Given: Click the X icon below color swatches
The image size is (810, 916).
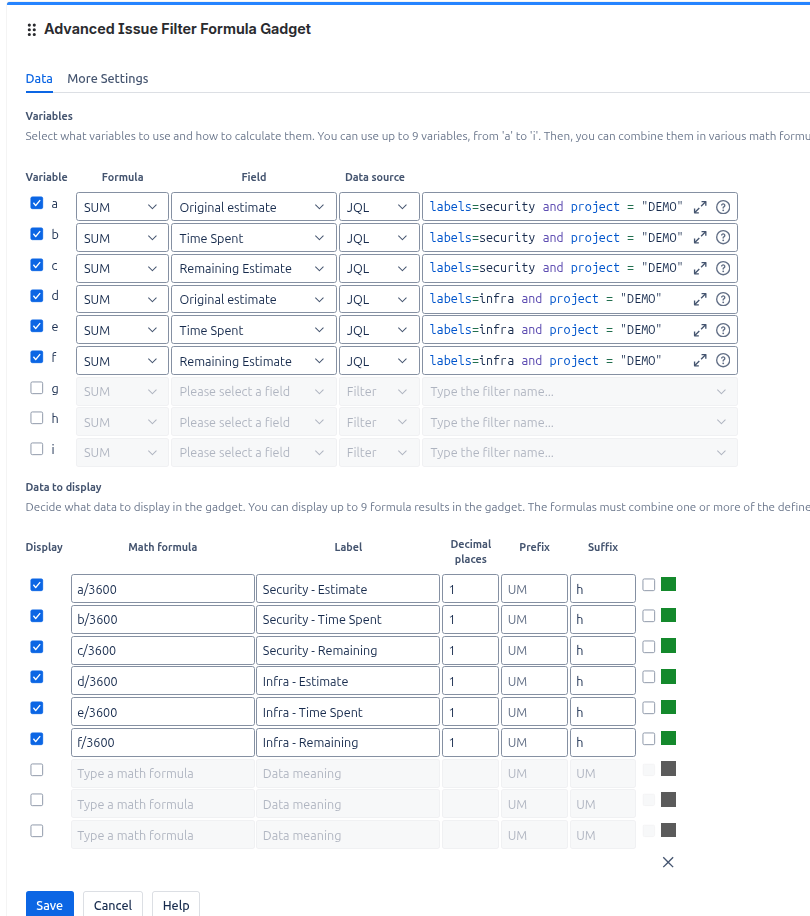Looking at the screenshot, I should pyautogui.click(x=668, y=862).
